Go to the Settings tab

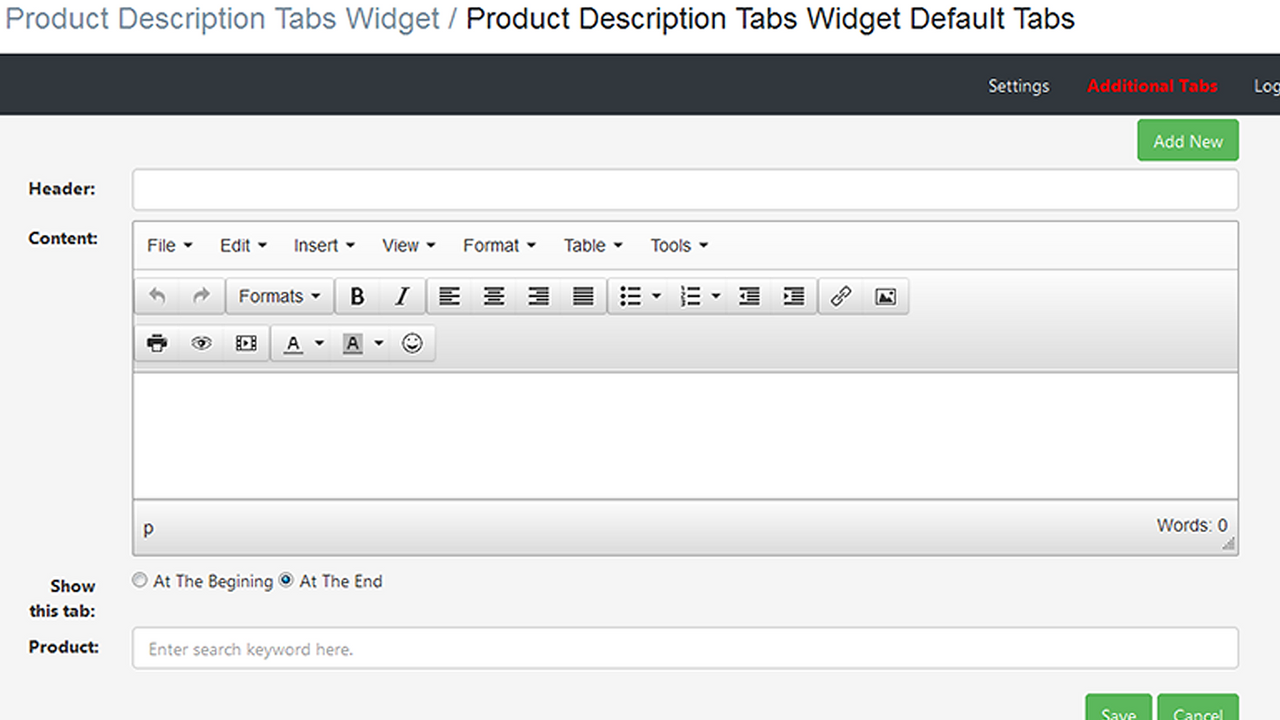[x=1019, y=86]
